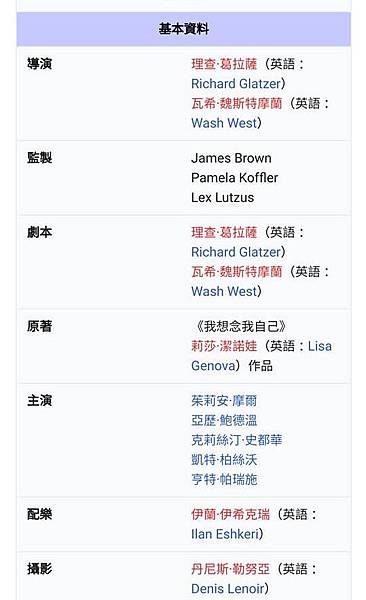
Task: Follow the Wash West link in the 劇本 row
Action: pos(224,291)
